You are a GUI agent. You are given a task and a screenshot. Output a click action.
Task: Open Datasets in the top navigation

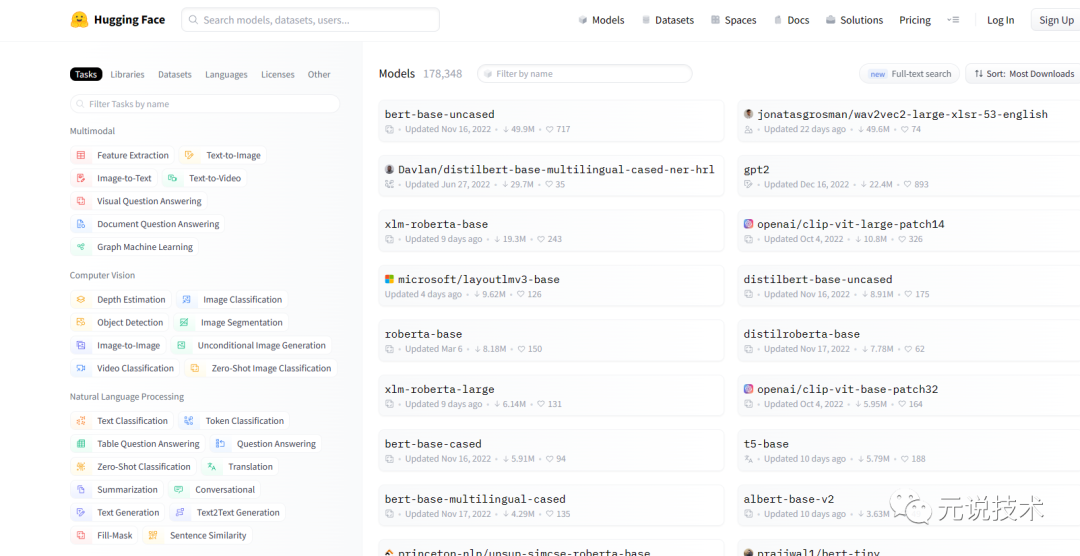pyautogui.click(x=667, y=20)
